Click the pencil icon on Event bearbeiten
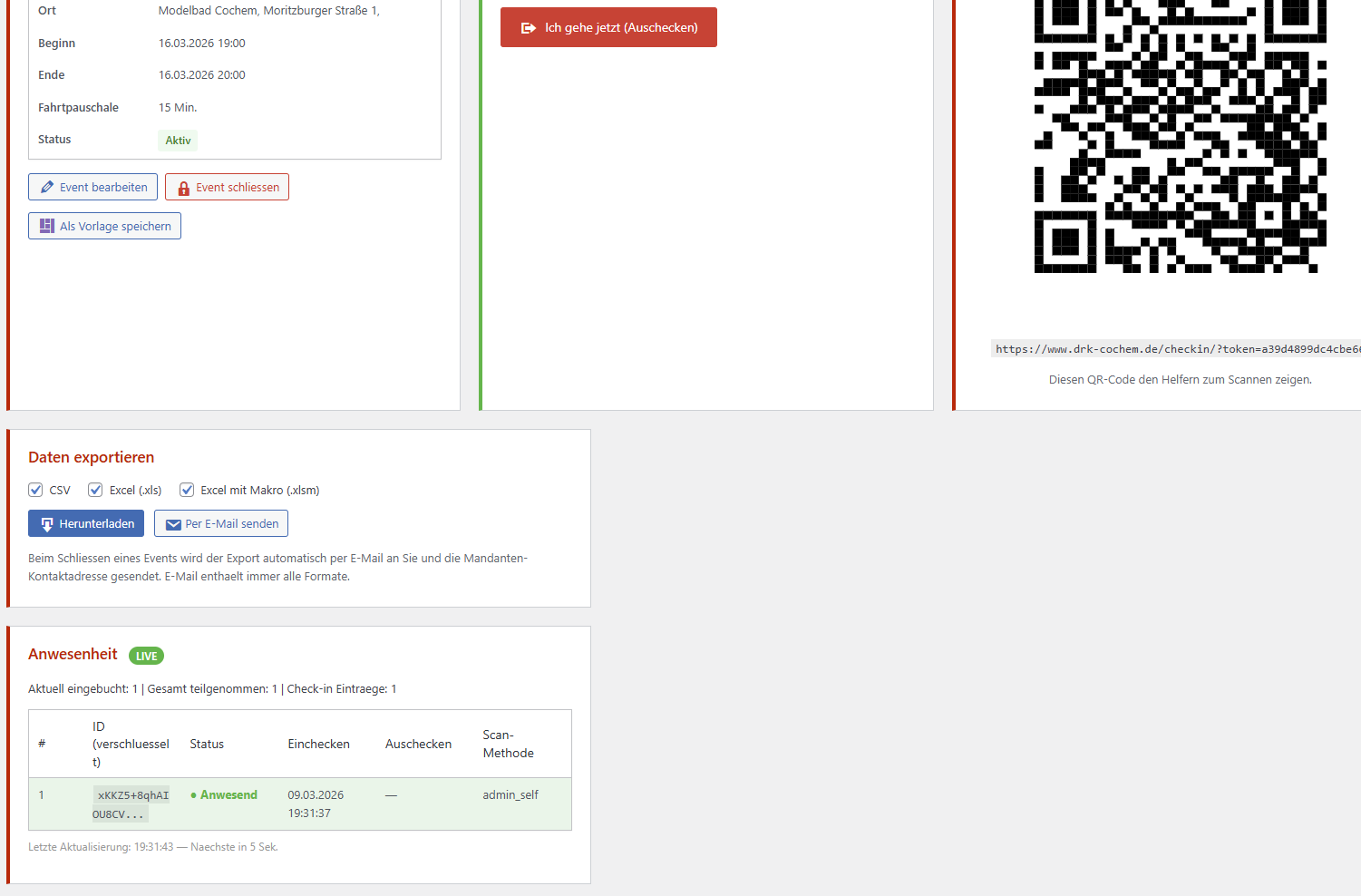The height and width of the screenshot is (896, 1361). [x=47, y=187]
